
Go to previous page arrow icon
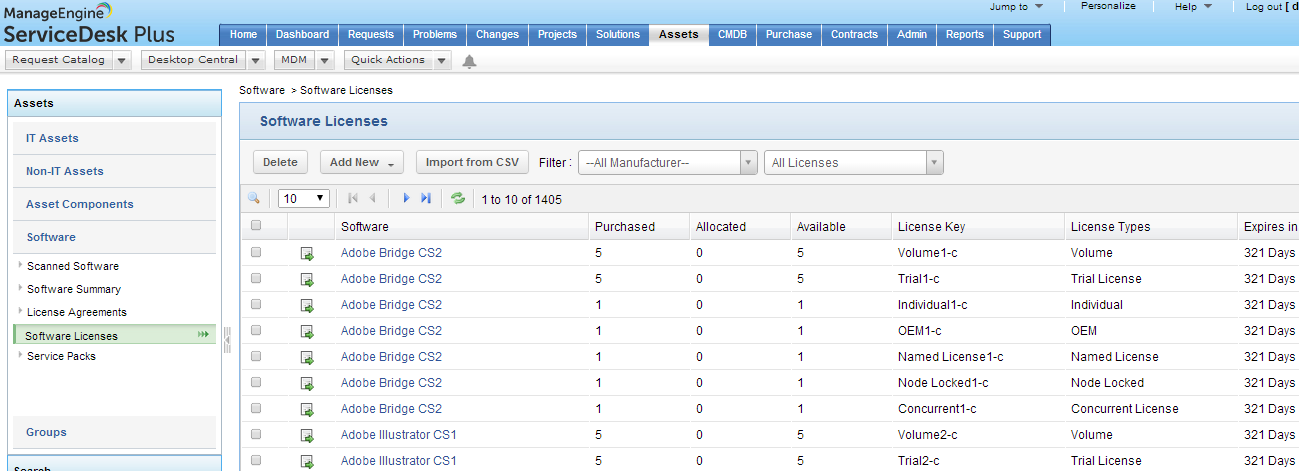tap(372, 198)
